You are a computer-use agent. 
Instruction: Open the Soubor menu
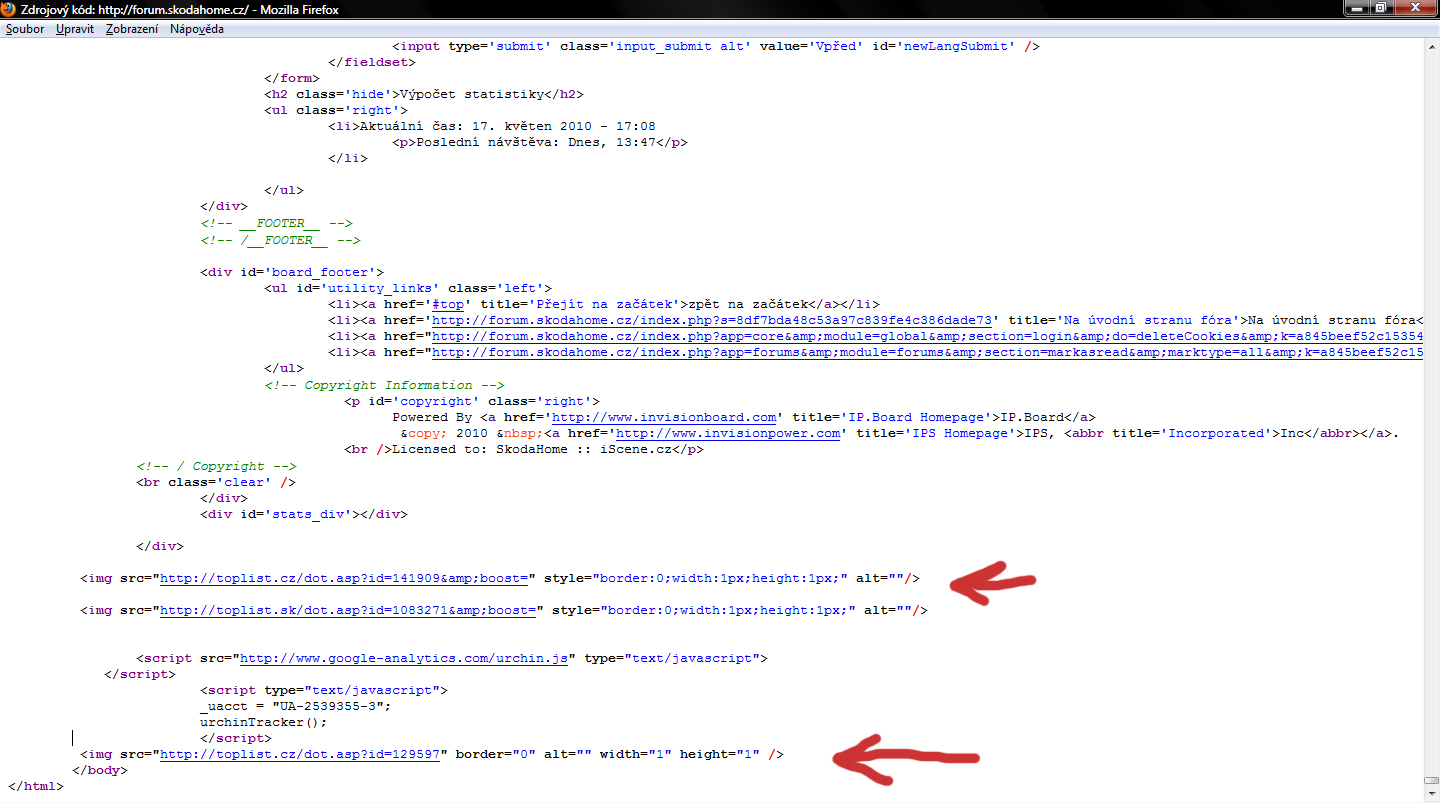click(x=25, y=29)
